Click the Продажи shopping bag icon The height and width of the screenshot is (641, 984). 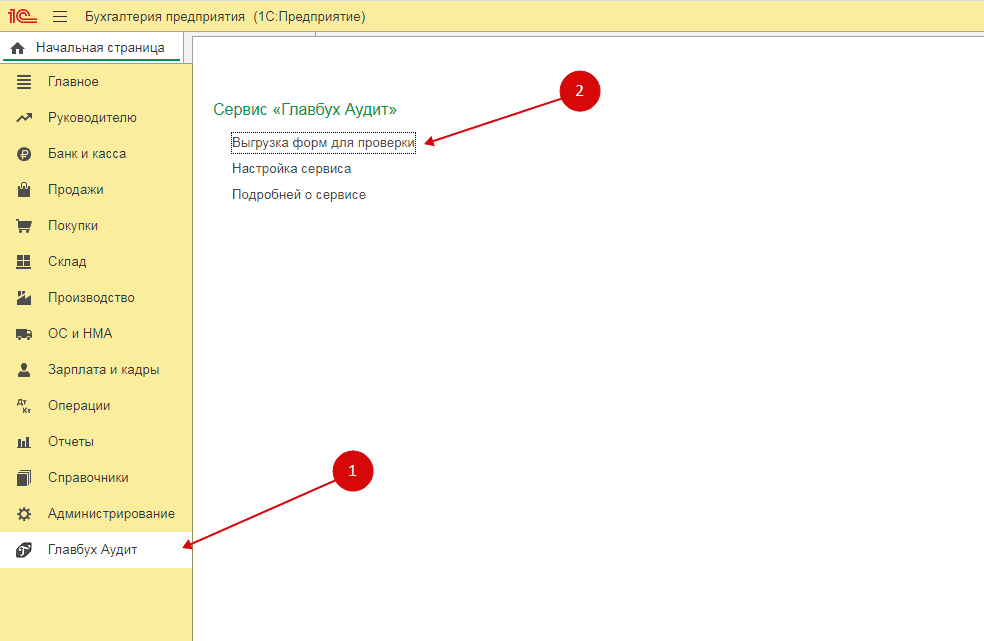25,190
